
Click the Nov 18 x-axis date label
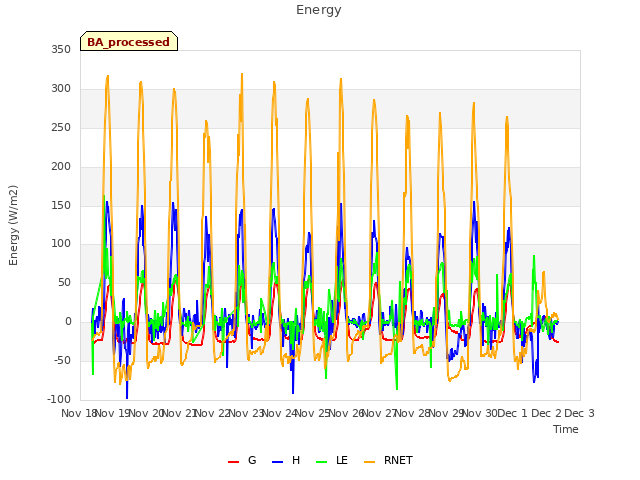click(x=78, y=413)
